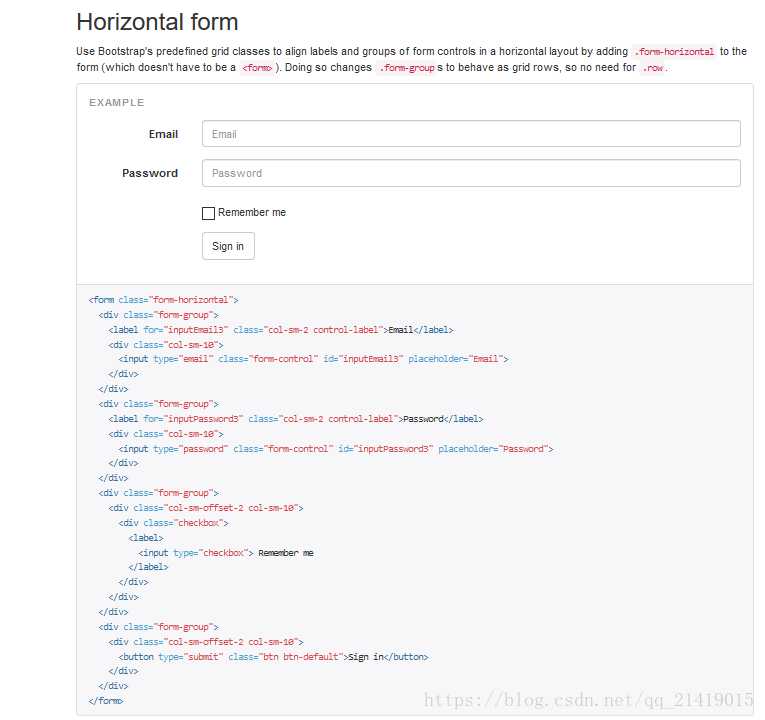Select the .form-group inline code in description
The height and width of the screenshot is (720, 765).
(x=406, y=68)
